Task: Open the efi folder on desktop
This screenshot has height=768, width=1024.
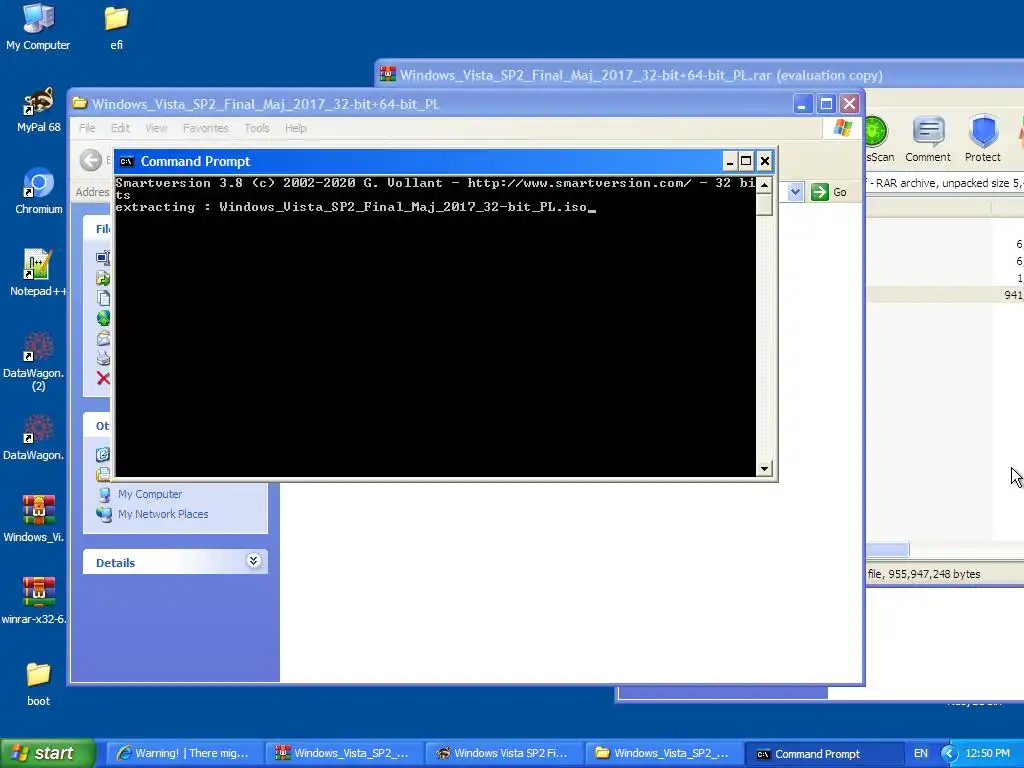Action: (116, 26)
